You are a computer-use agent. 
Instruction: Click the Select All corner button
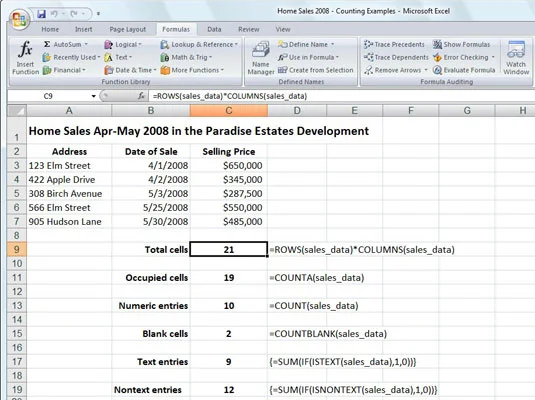(x=17, y=111)
